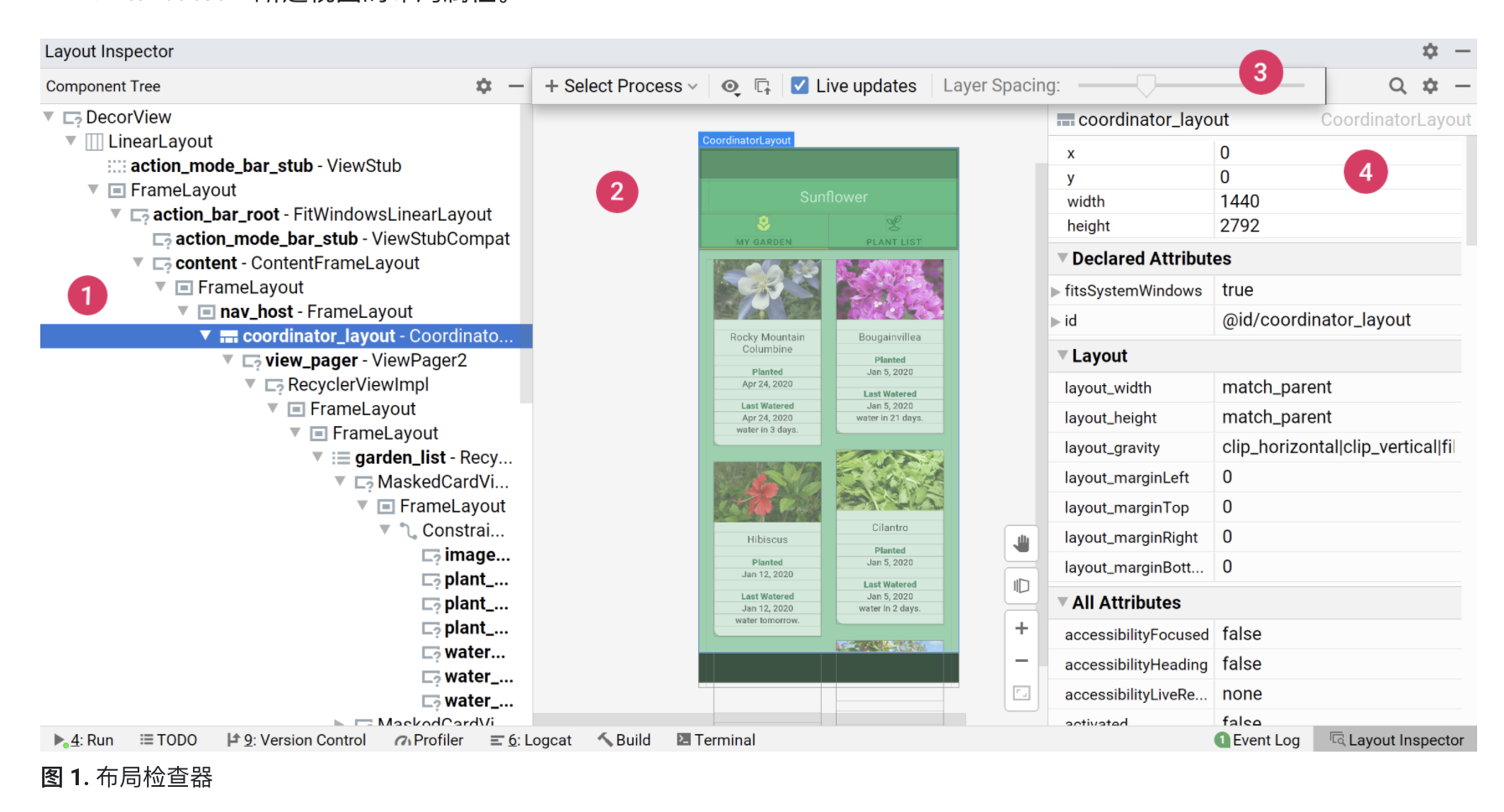
Task: Collapse the DecorView tree node
Action: tap(49, 117)
